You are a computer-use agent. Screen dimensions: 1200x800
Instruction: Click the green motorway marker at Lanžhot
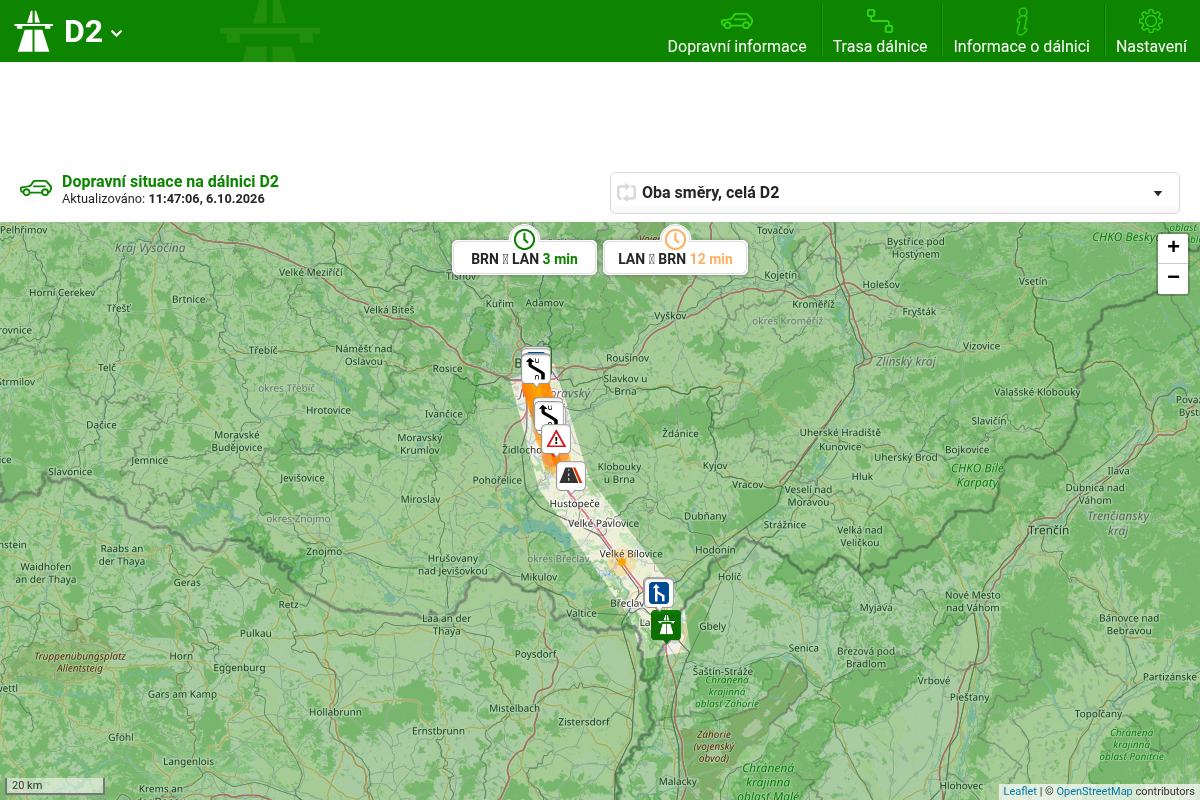click(x=666, y=625)
